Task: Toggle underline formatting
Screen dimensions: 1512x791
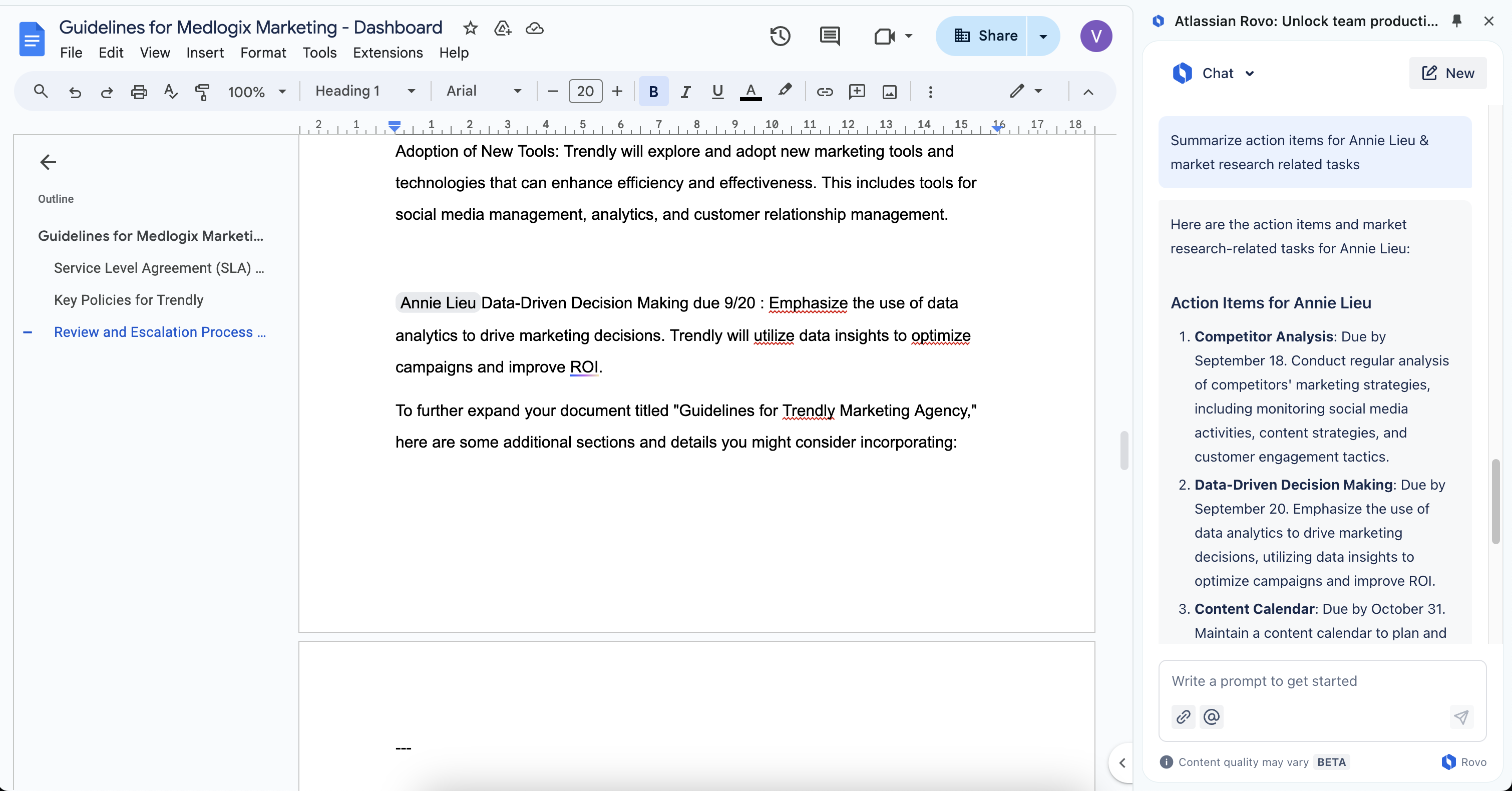Action: point(717,92)
